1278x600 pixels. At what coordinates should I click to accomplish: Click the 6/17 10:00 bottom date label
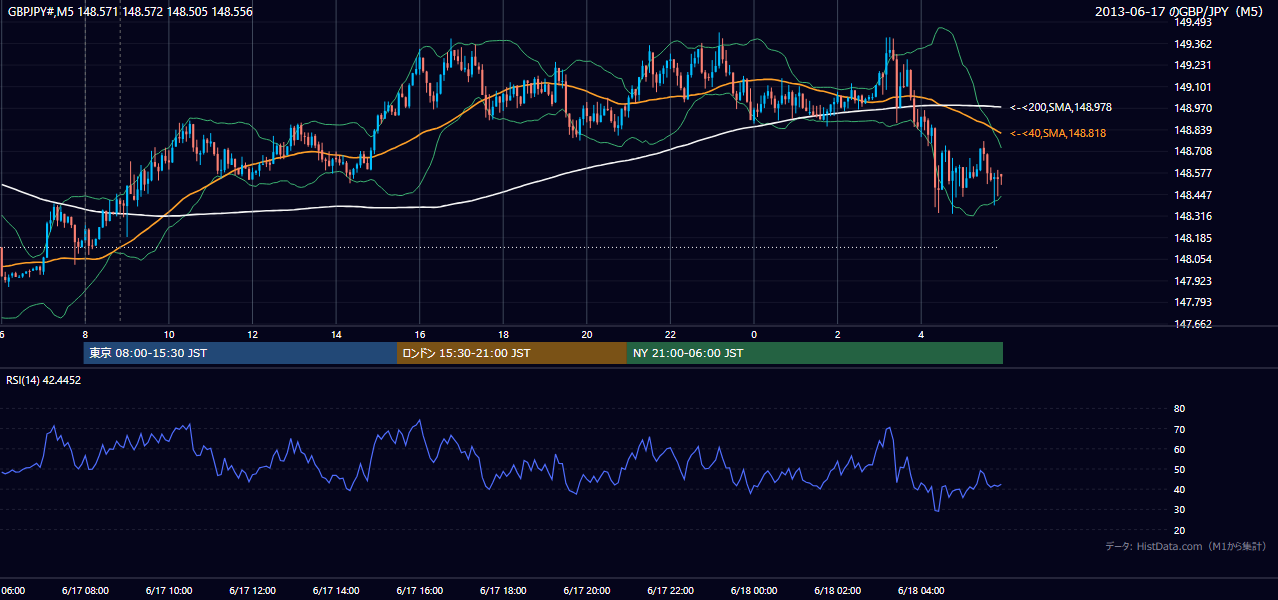(168, 591)
